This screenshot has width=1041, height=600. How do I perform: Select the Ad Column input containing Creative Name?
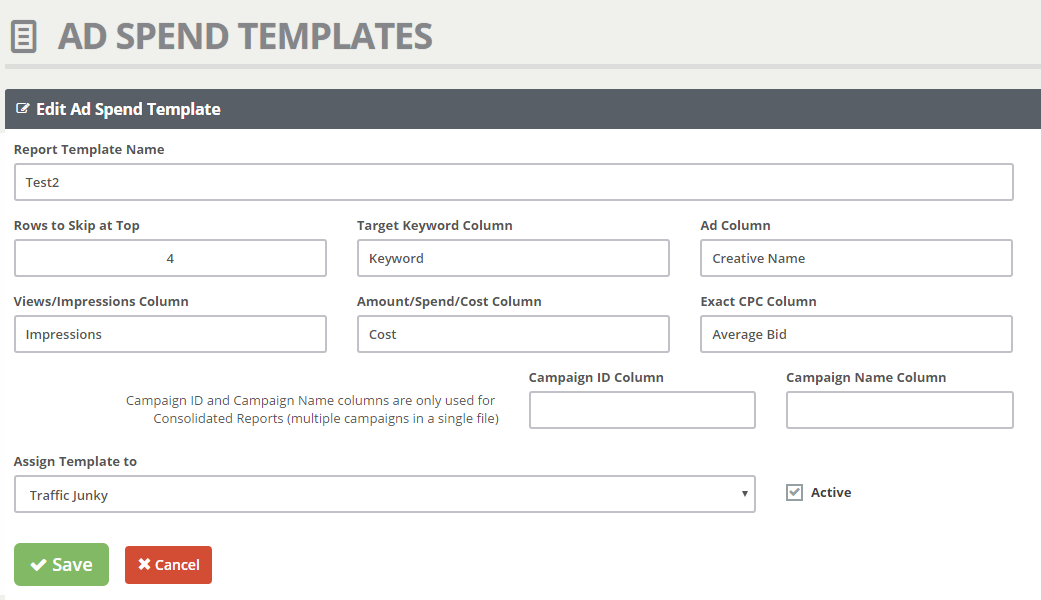pyautogui.click(x=856, y=258)
